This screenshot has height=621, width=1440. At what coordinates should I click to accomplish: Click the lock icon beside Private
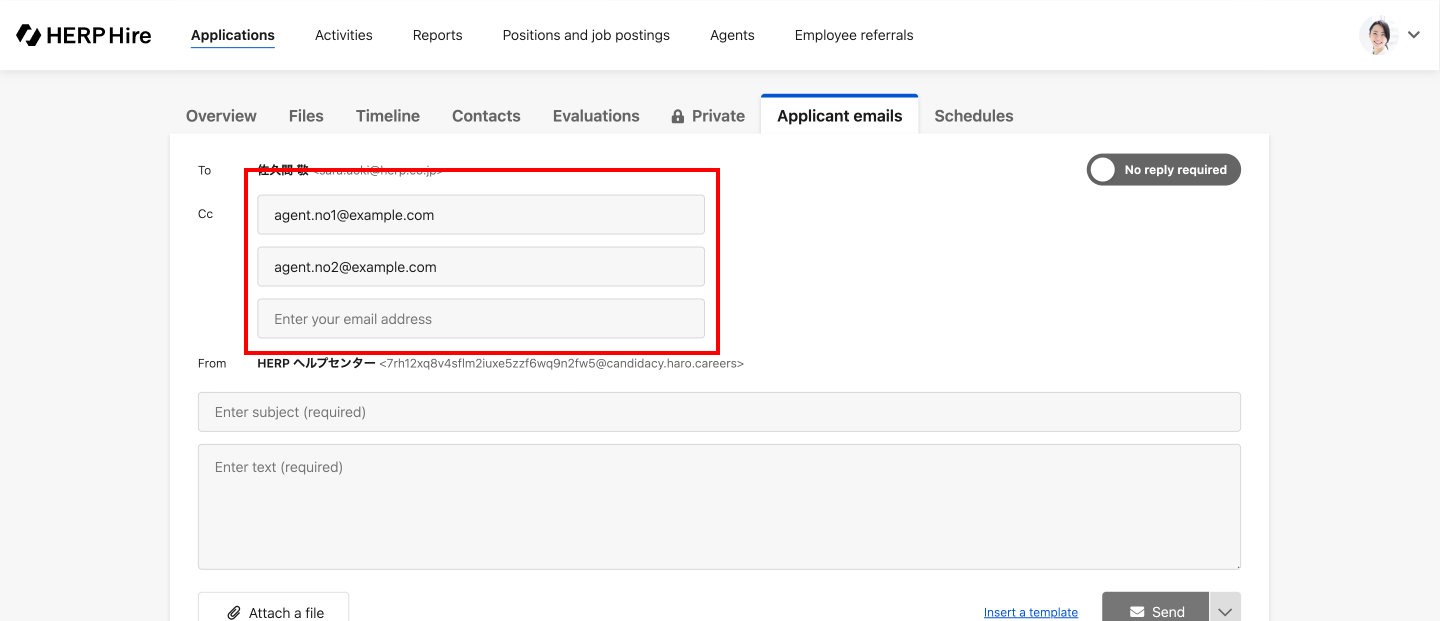point(678,116)
